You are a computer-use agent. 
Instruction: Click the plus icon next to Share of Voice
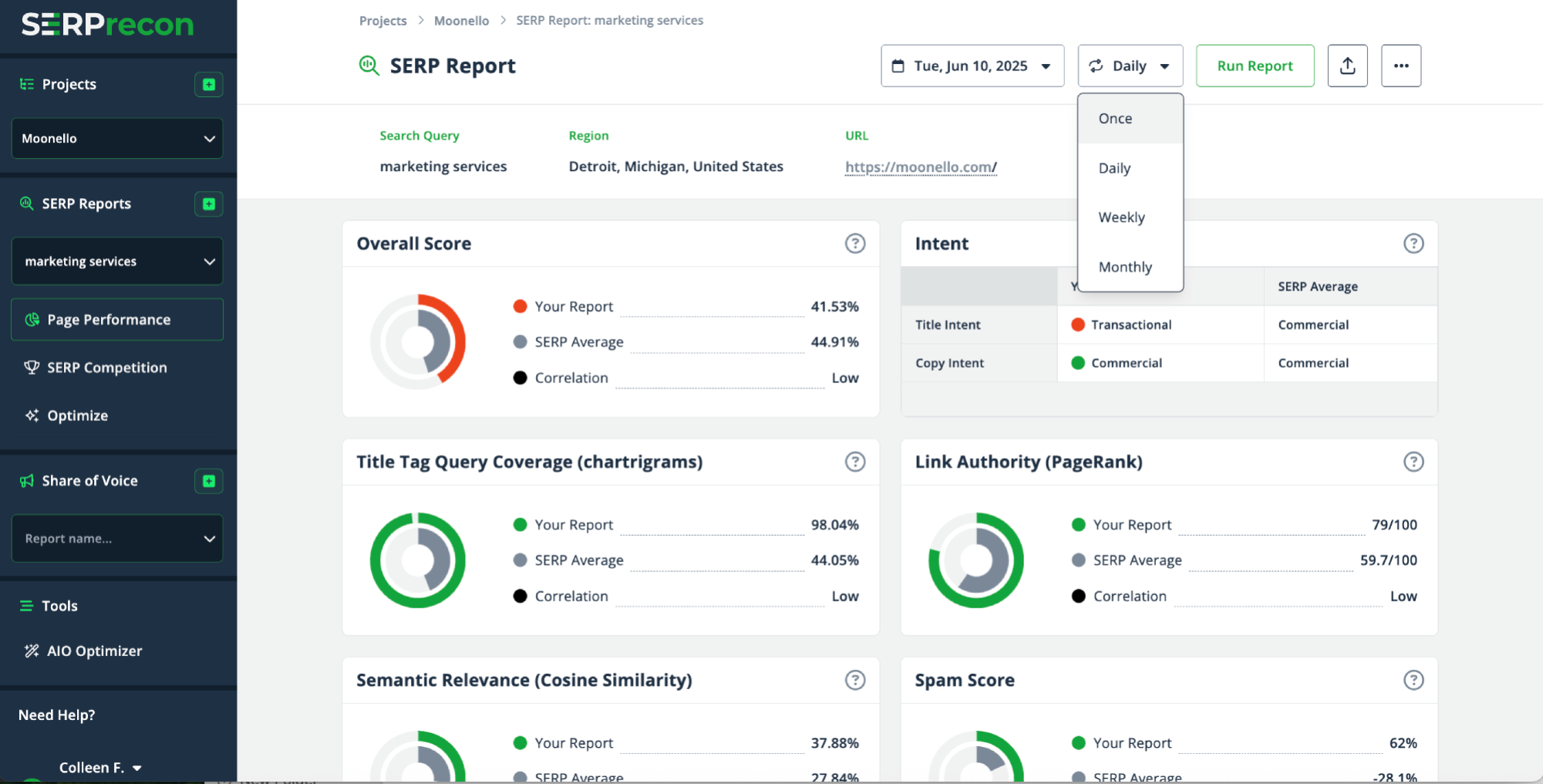click(208, 481)
